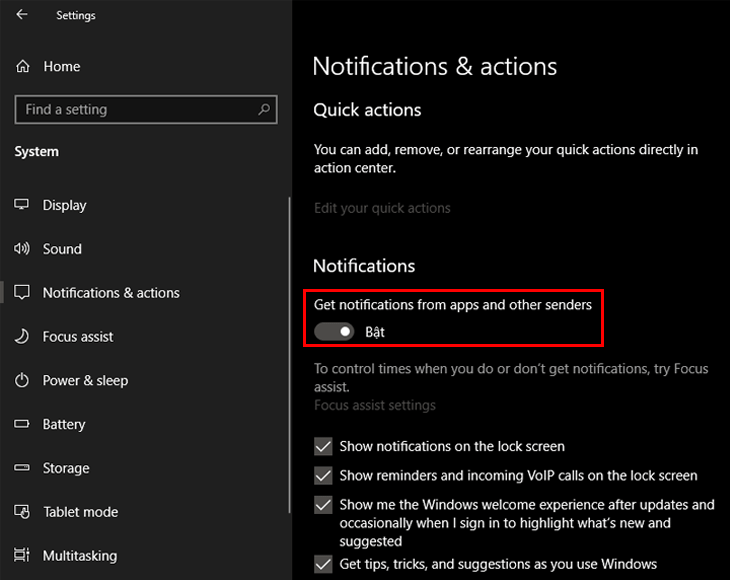Viewport: 730px width, 580px height.
Task: Open Notifications & actions settings page
Action: point(111,293)
